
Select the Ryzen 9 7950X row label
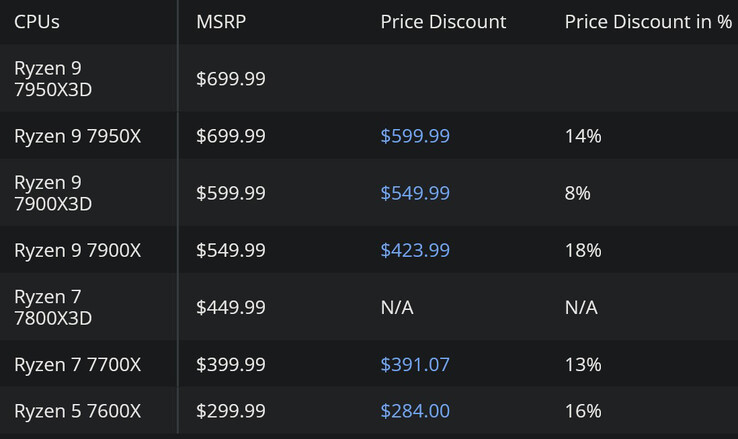(77, 136)
